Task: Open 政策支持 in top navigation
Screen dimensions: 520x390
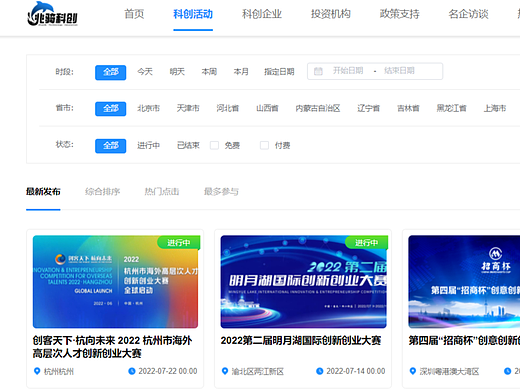Action: pyautogui.click(x=399, y=14)
